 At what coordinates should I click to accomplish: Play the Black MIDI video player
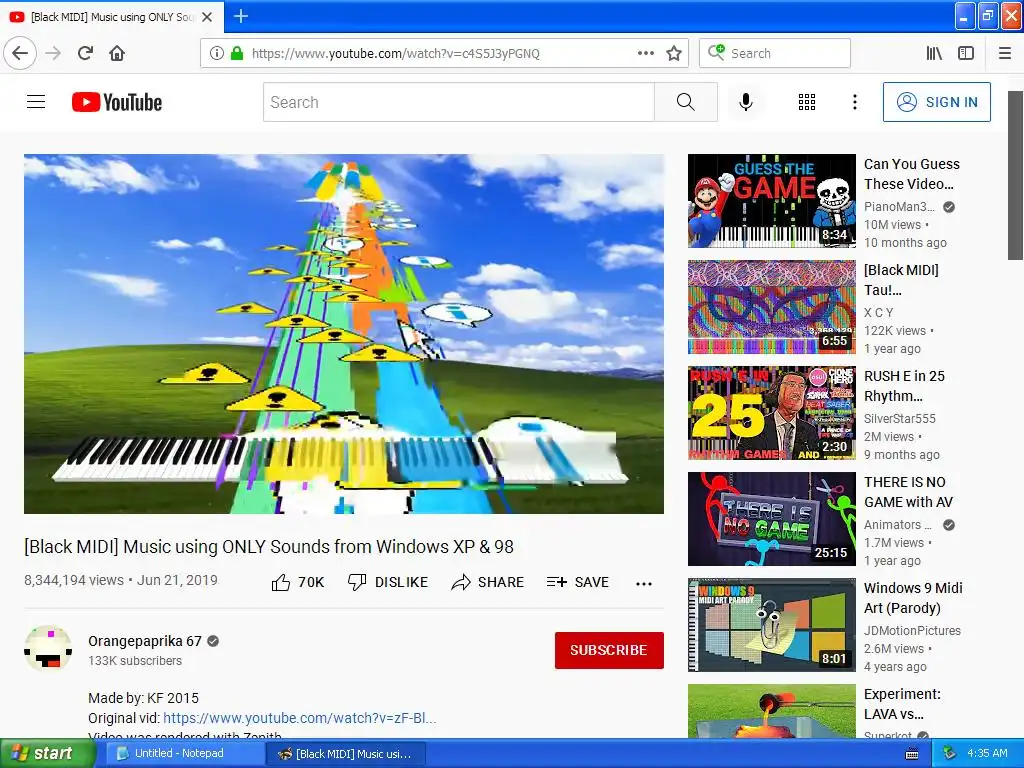(x=344, y=334)
